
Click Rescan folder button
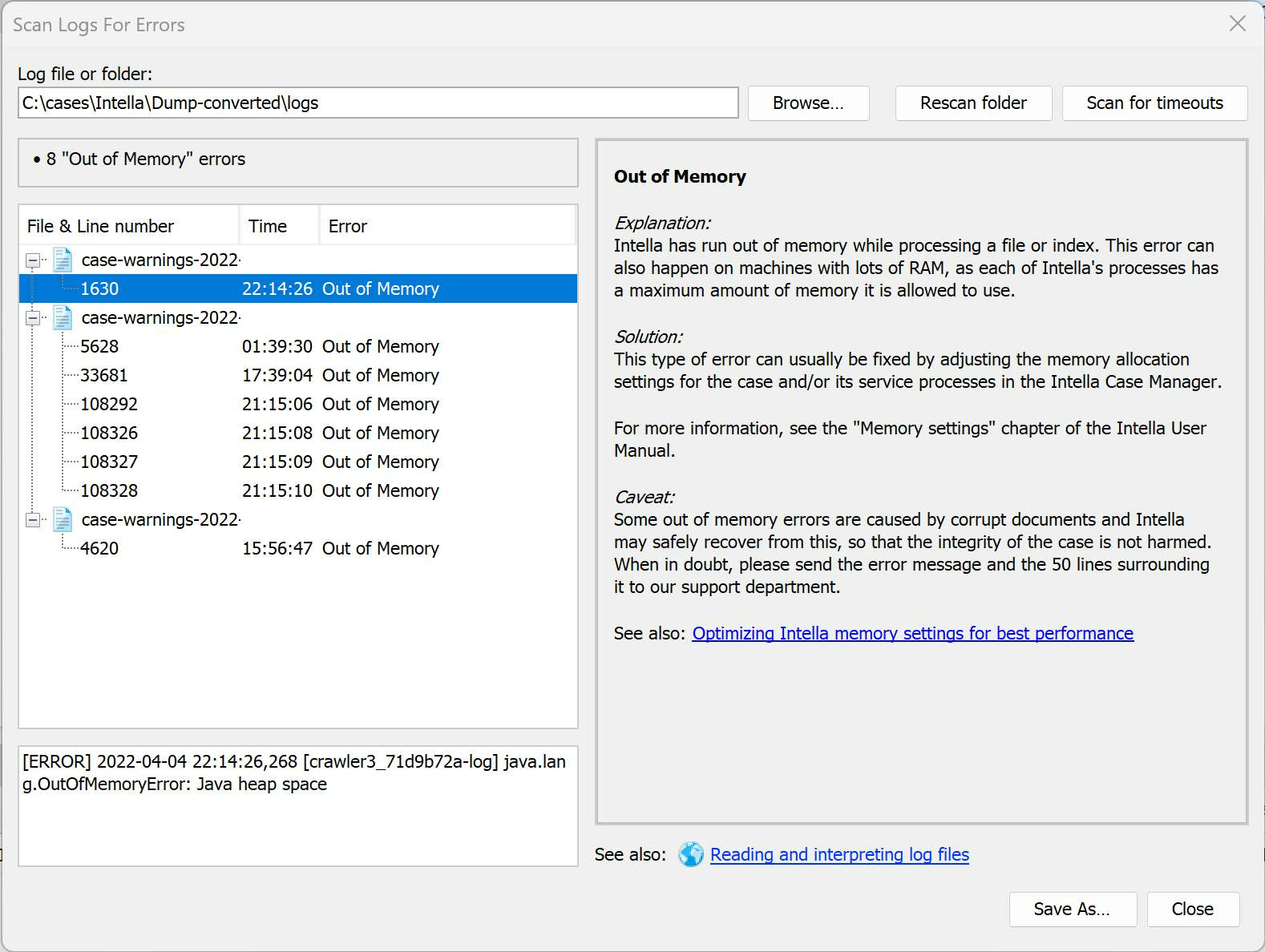click(973, 103)
